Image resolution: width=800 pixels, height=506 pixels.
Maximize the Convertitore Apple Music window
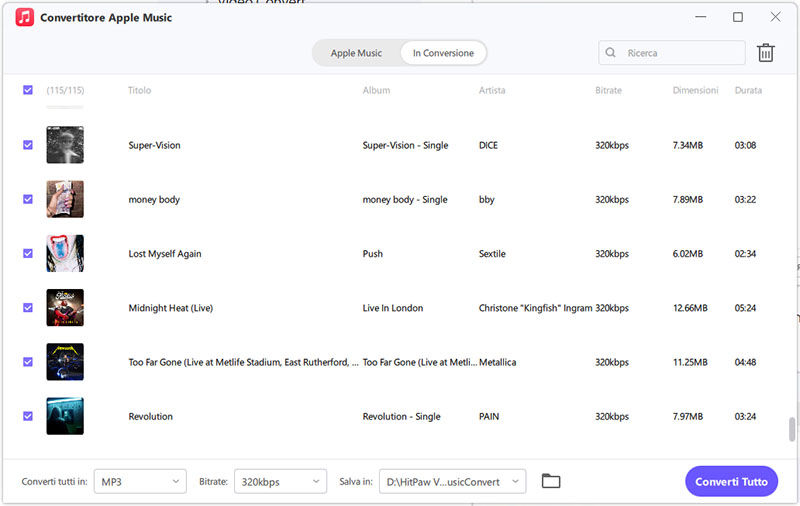738,17
